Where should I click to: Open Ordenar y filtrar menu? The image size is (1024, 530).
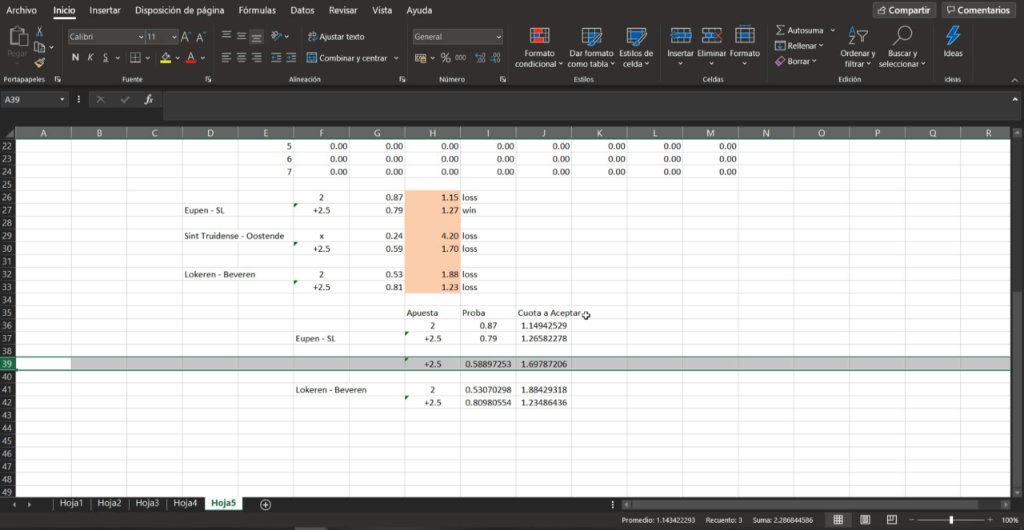857,47
